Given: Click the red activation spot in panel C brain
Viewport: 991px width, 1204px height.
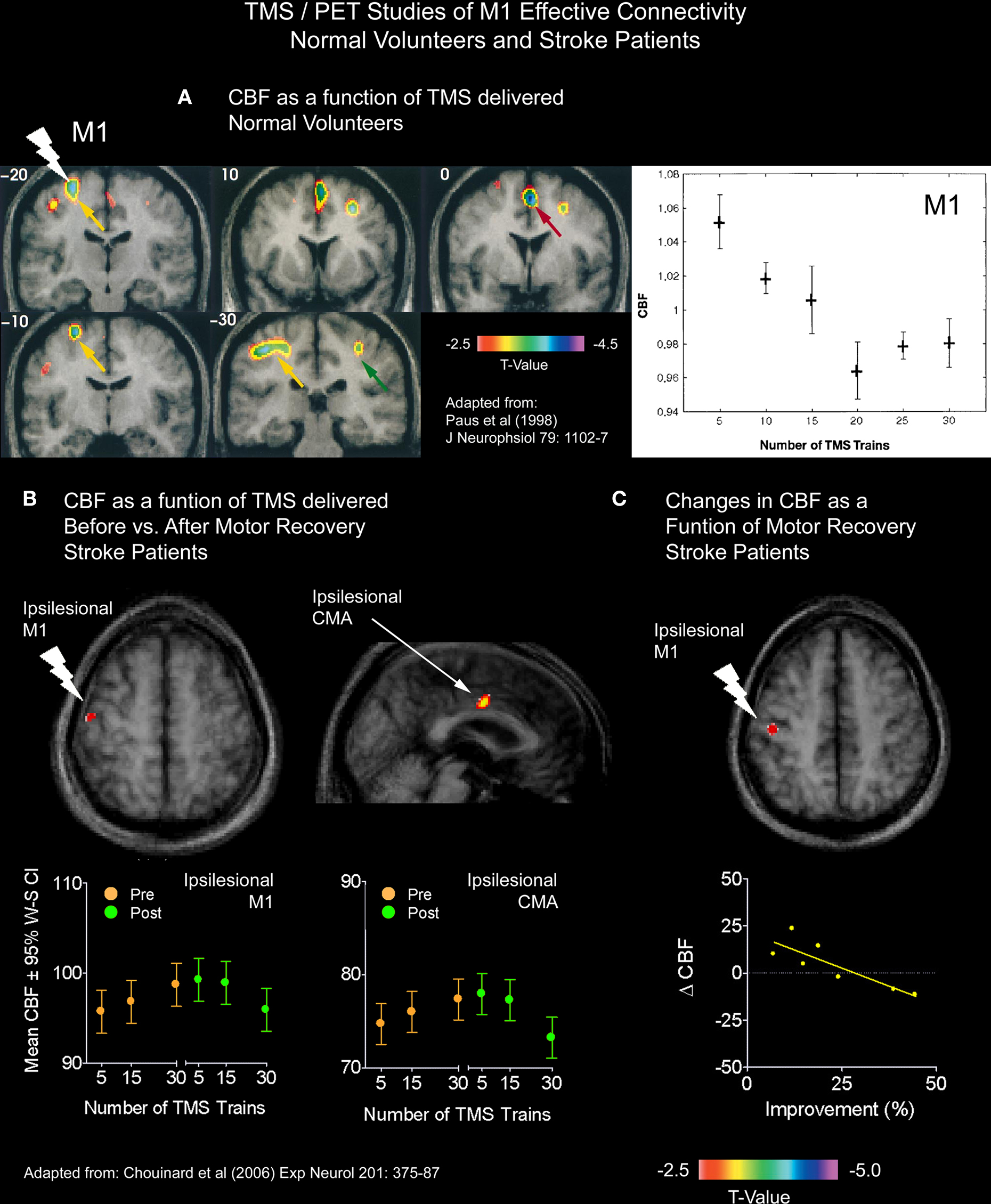Looking at the screenshot, I should point(773,729).
